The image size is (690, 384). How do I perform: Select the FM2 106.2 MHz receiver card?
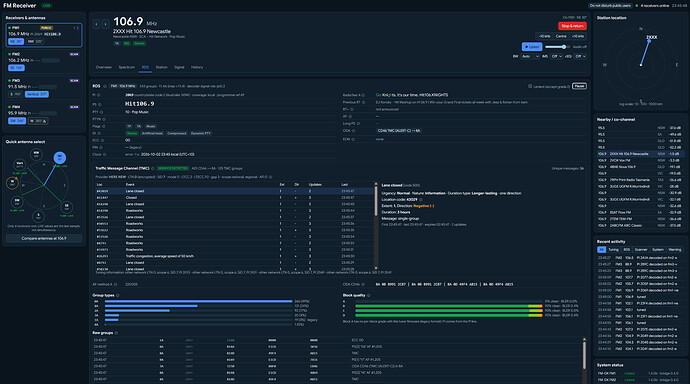click(x=44, y=62)
